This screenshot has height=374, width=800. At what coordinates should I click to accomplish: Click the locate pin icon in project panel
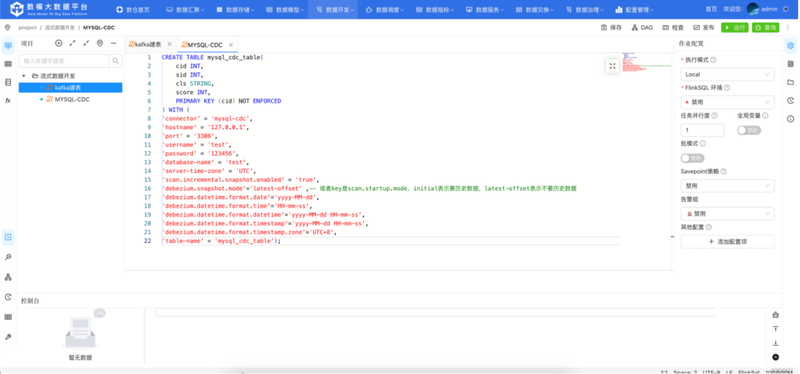100,43
